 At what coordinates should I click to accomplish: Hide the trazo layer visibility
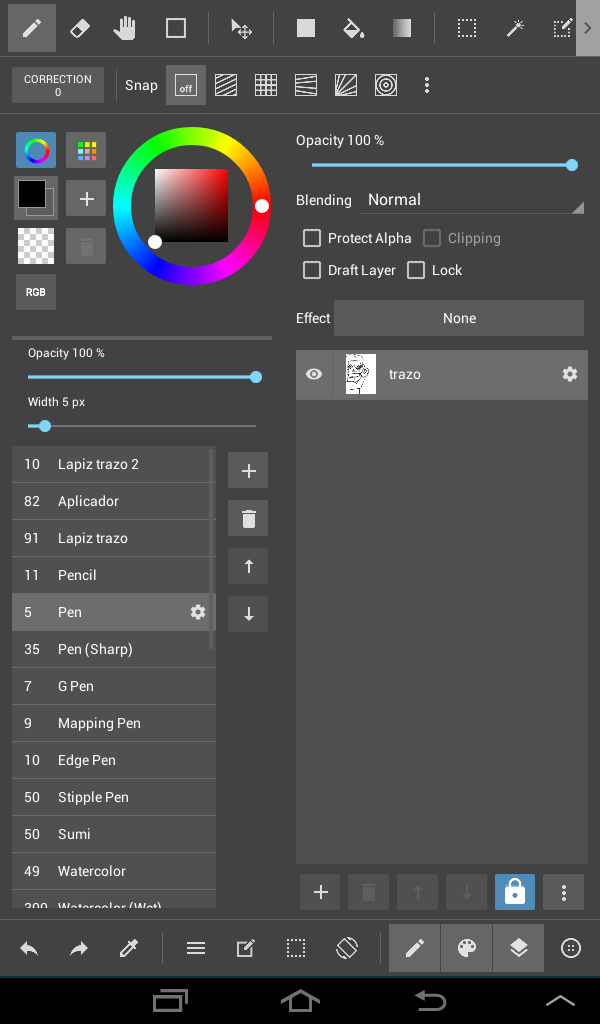[x=313, y=374]
